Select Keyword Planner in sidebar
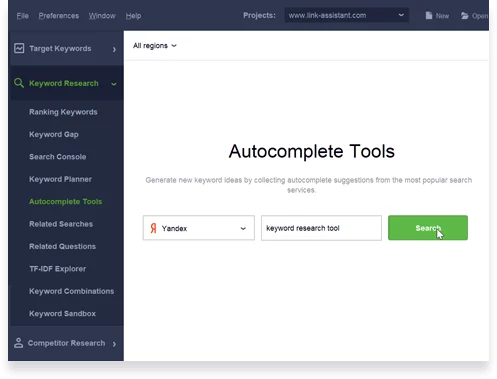The height and width of the screenshot is (379, 497). [60, 179]
